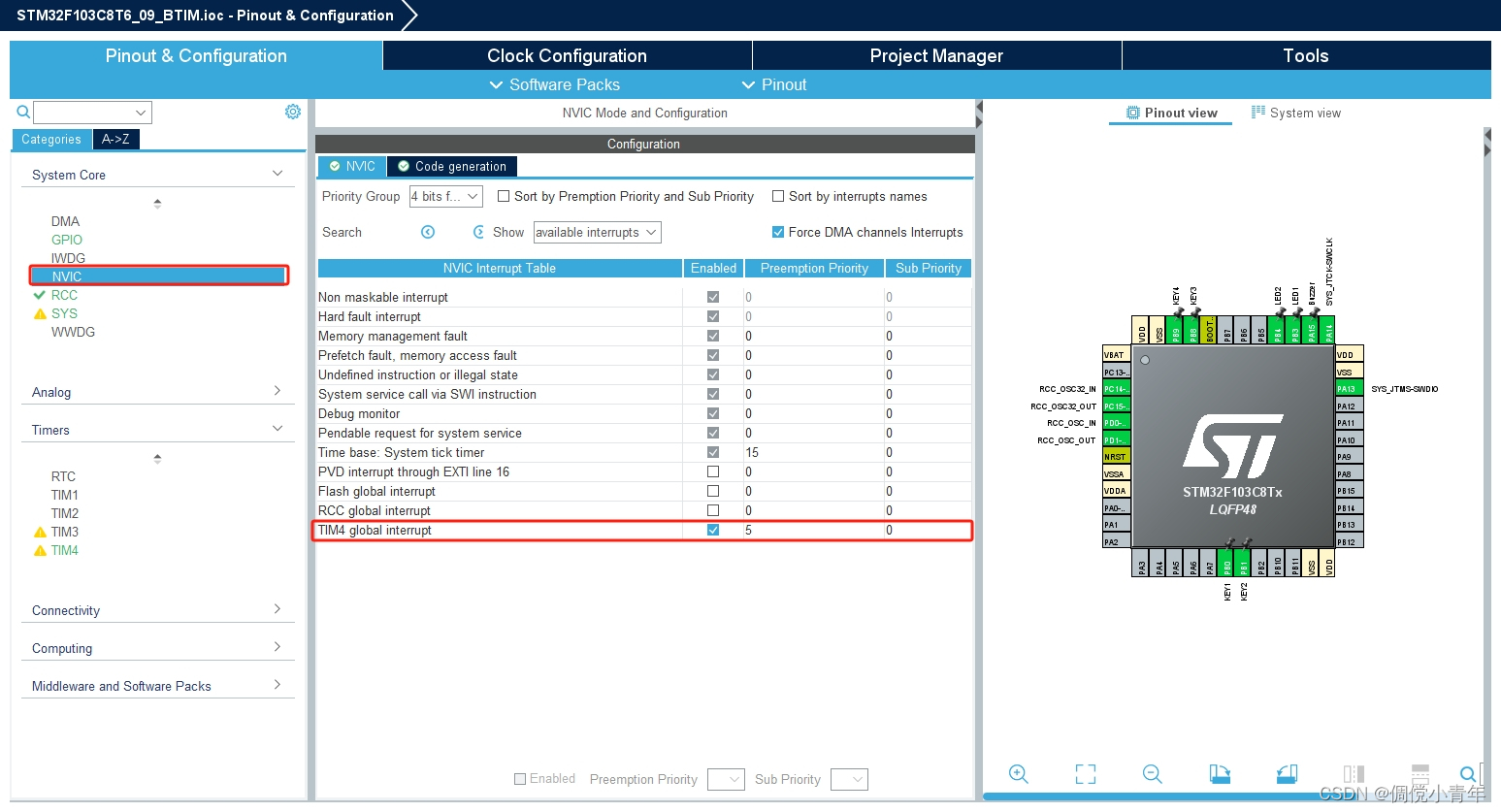The width and height of the screenshot is (1501, 812).
Task: Click the next search result arrow icon
Action: [x=478, y=232]
